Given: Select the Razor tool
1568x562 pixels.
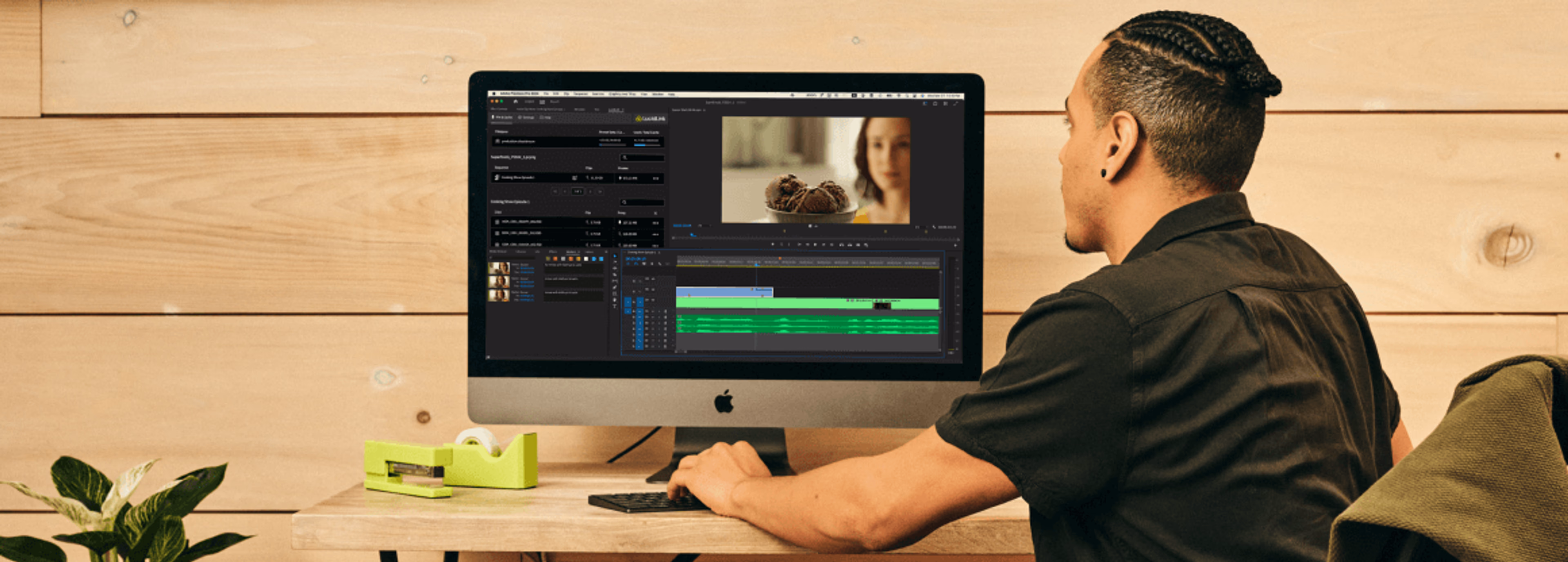Looking at the screenshot, I should click(615, 275).
